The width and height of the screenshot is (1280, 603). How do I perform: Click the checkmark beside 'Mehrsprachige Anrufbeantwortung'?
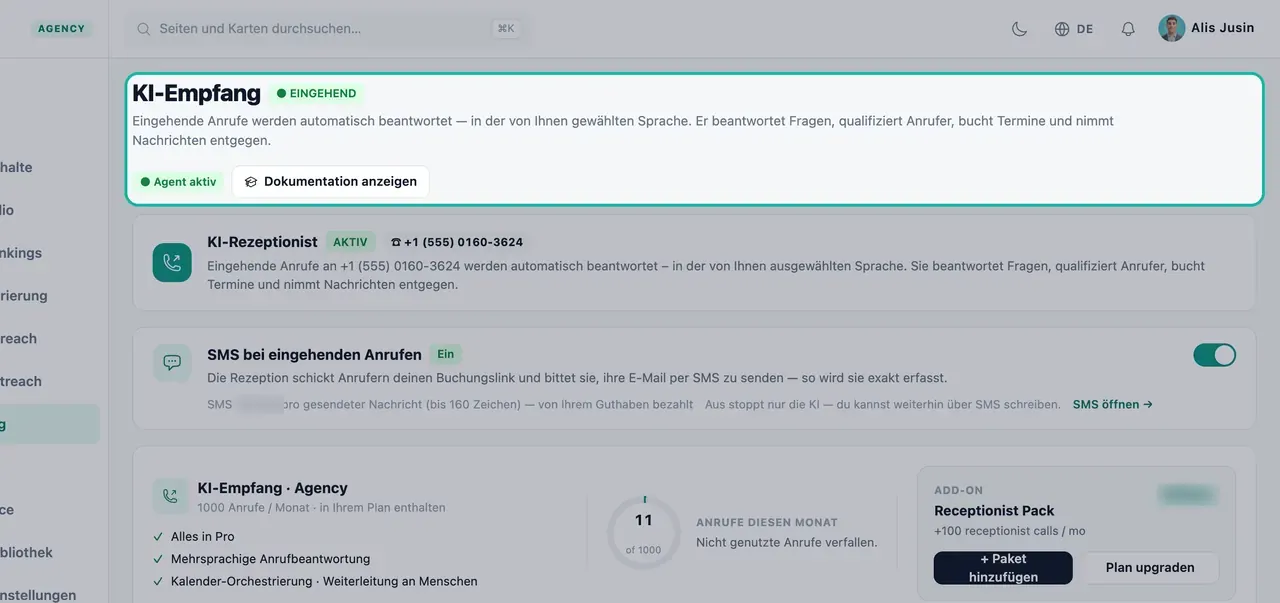[158, 559]
